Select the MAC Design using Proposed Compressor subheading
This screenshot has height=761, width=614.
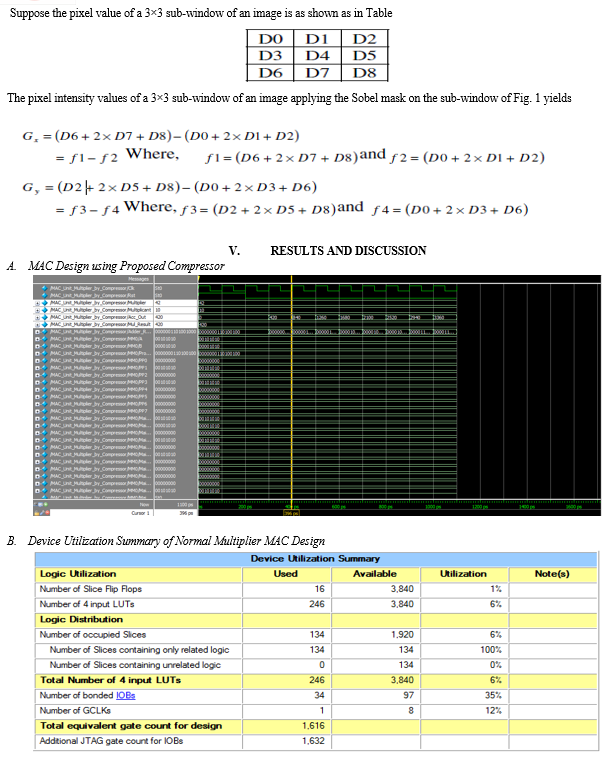126,266
